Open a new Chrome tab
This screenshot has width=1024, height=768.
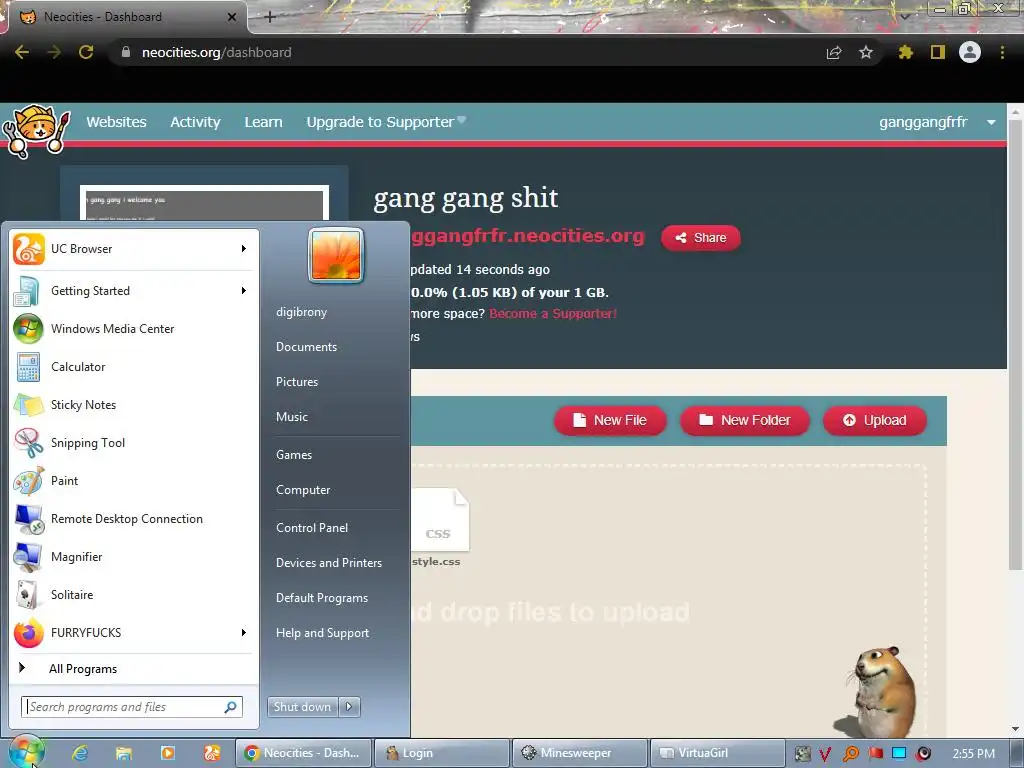(270, 17)
